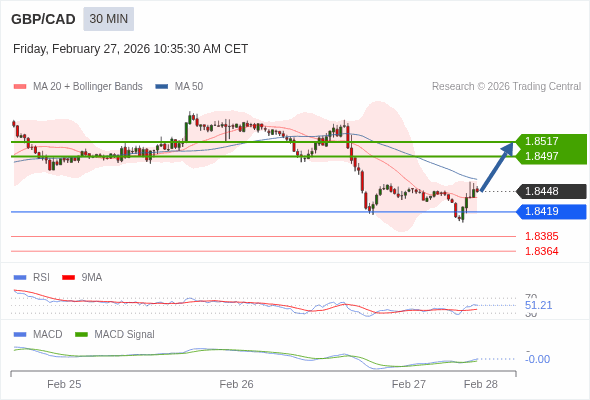Click the MACD legend label
590x400 pixels.
point(48,334)
